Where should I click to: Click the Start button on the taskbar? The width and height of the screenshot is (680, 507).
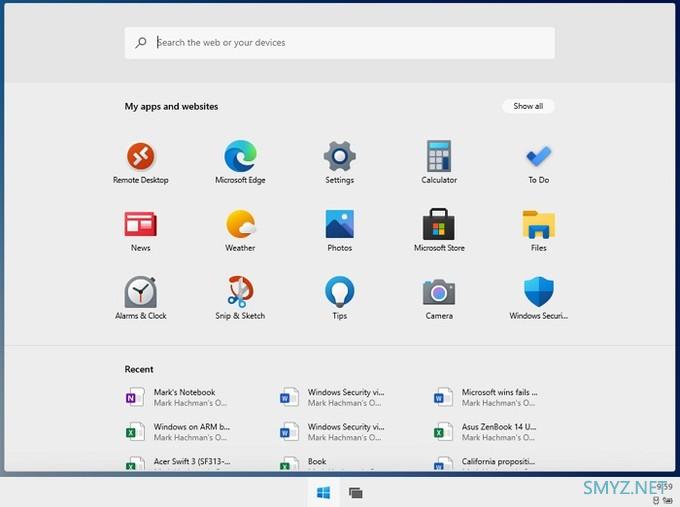[324, 493]
